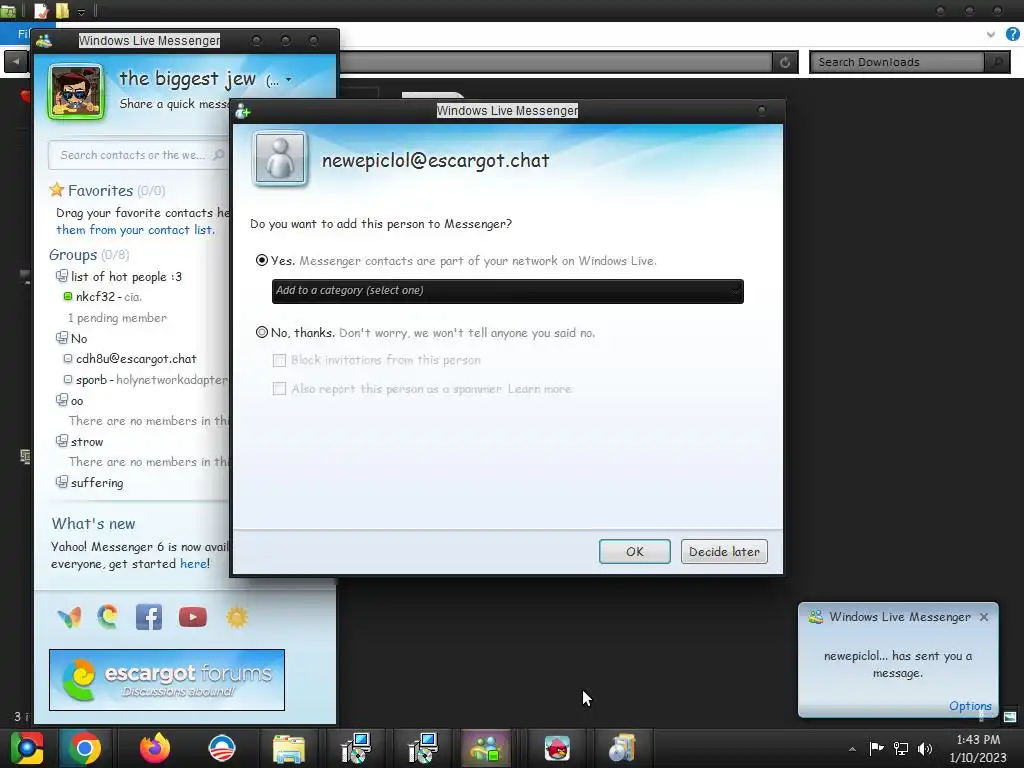Open the YouTube icon in Messenger
This screenshot has width=1024, height=768.
[x=193, y=617]
